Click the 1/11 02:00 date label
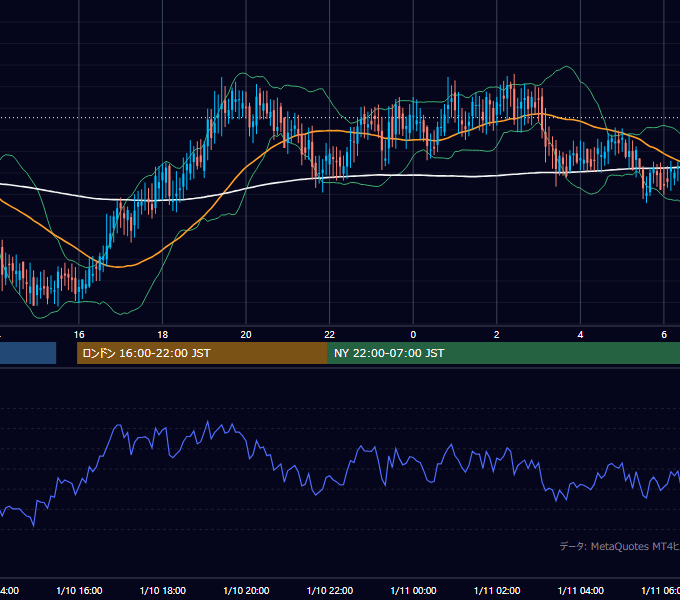Screen dimensions: 680x600 (497, 590)
